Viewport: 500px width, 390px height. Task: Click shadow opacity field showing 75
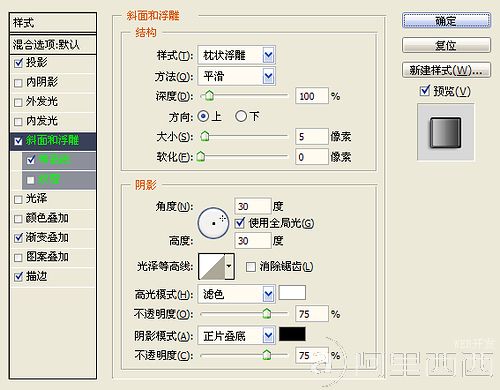tap(312, 356)
